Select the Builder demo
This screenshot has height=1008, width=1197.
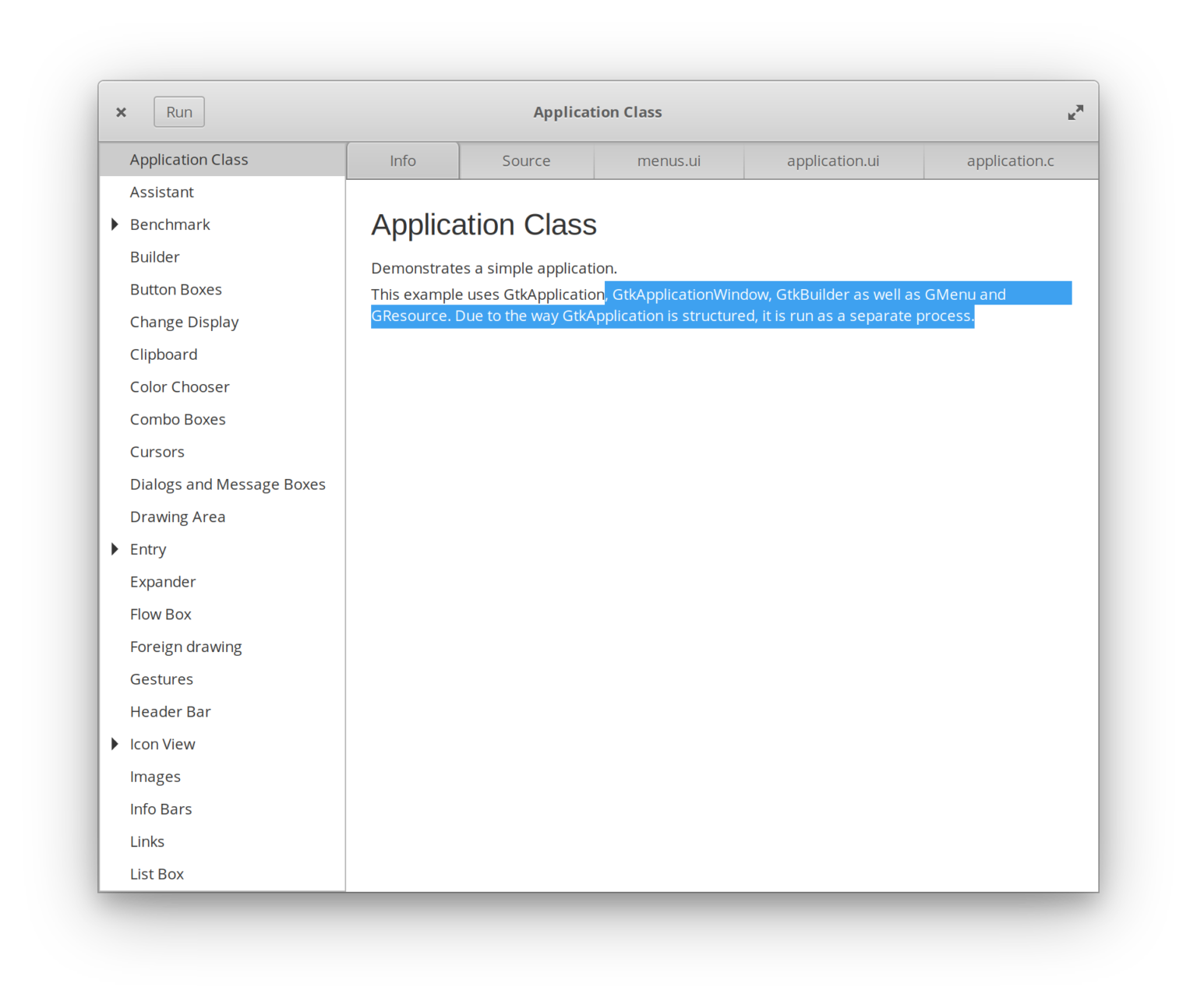point(154,256)
